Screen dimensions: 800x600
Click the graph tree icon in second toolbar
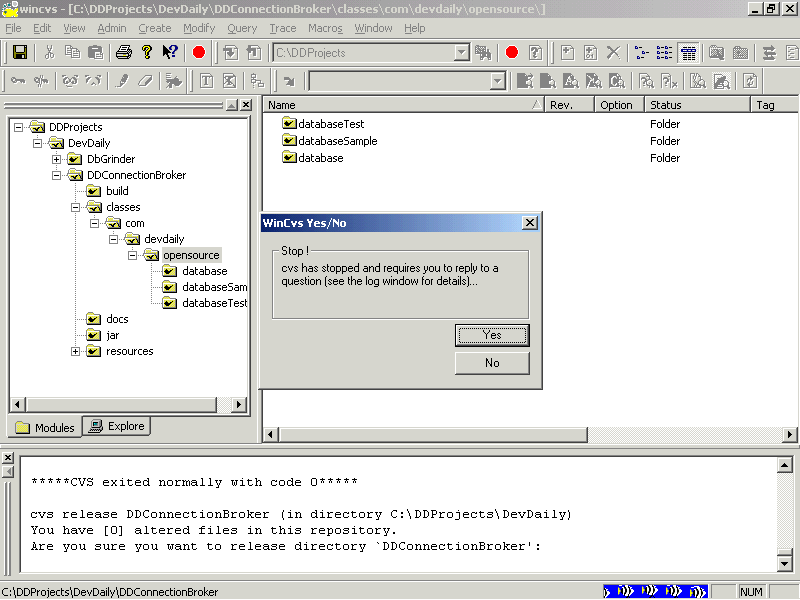(x=258, y=81)
